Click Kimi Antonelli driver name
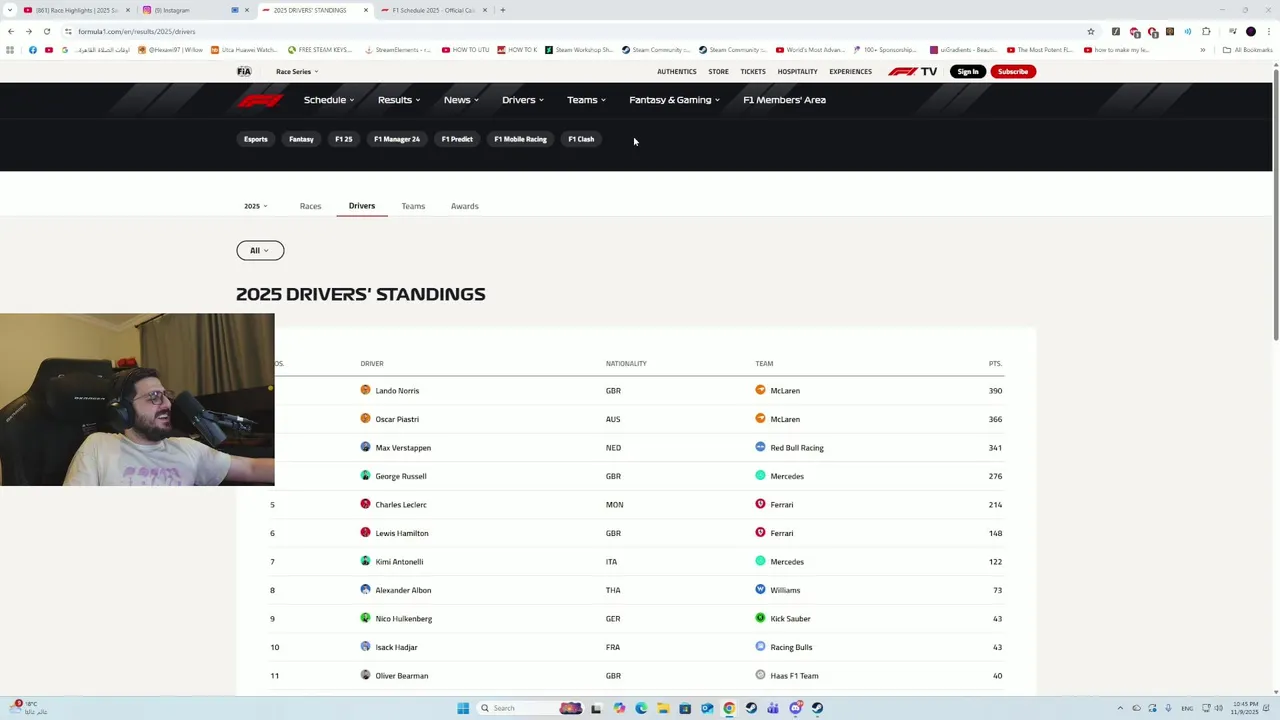 coord(399,561)
